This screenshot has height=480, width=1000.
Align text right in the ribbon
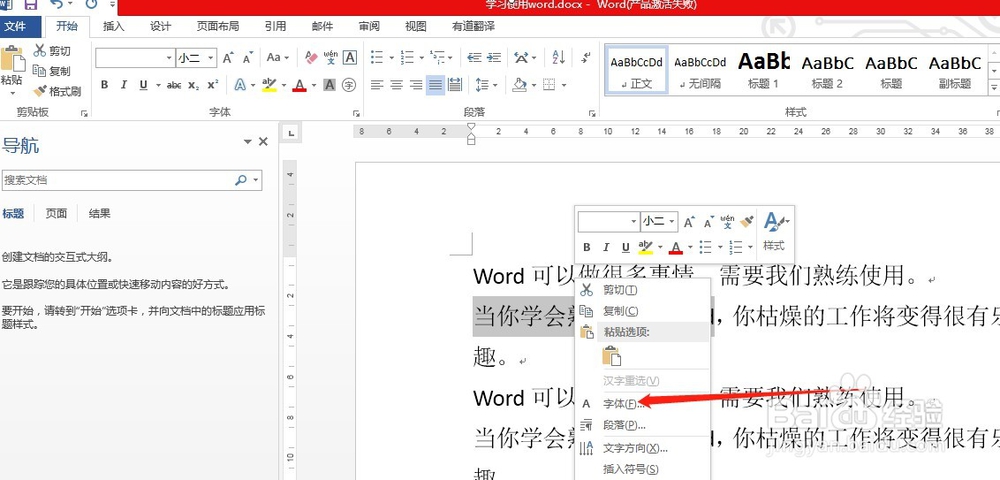416,85
